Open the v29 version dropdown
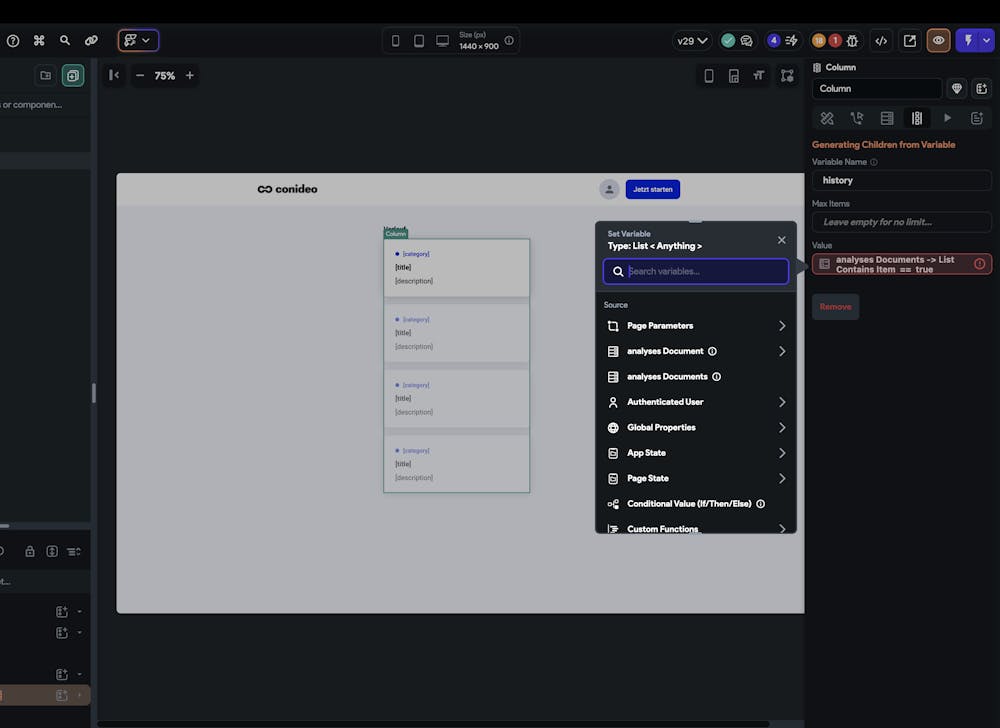The image size is (1000, 728). pyautogui.click(x=692, y=41)
